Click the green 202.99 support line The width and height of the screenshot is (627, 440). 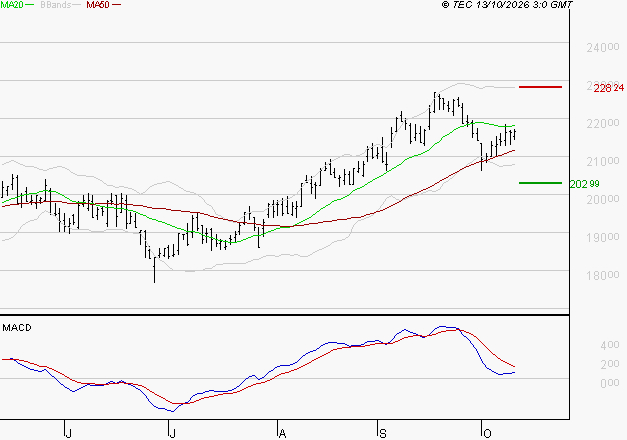(540, 183)
